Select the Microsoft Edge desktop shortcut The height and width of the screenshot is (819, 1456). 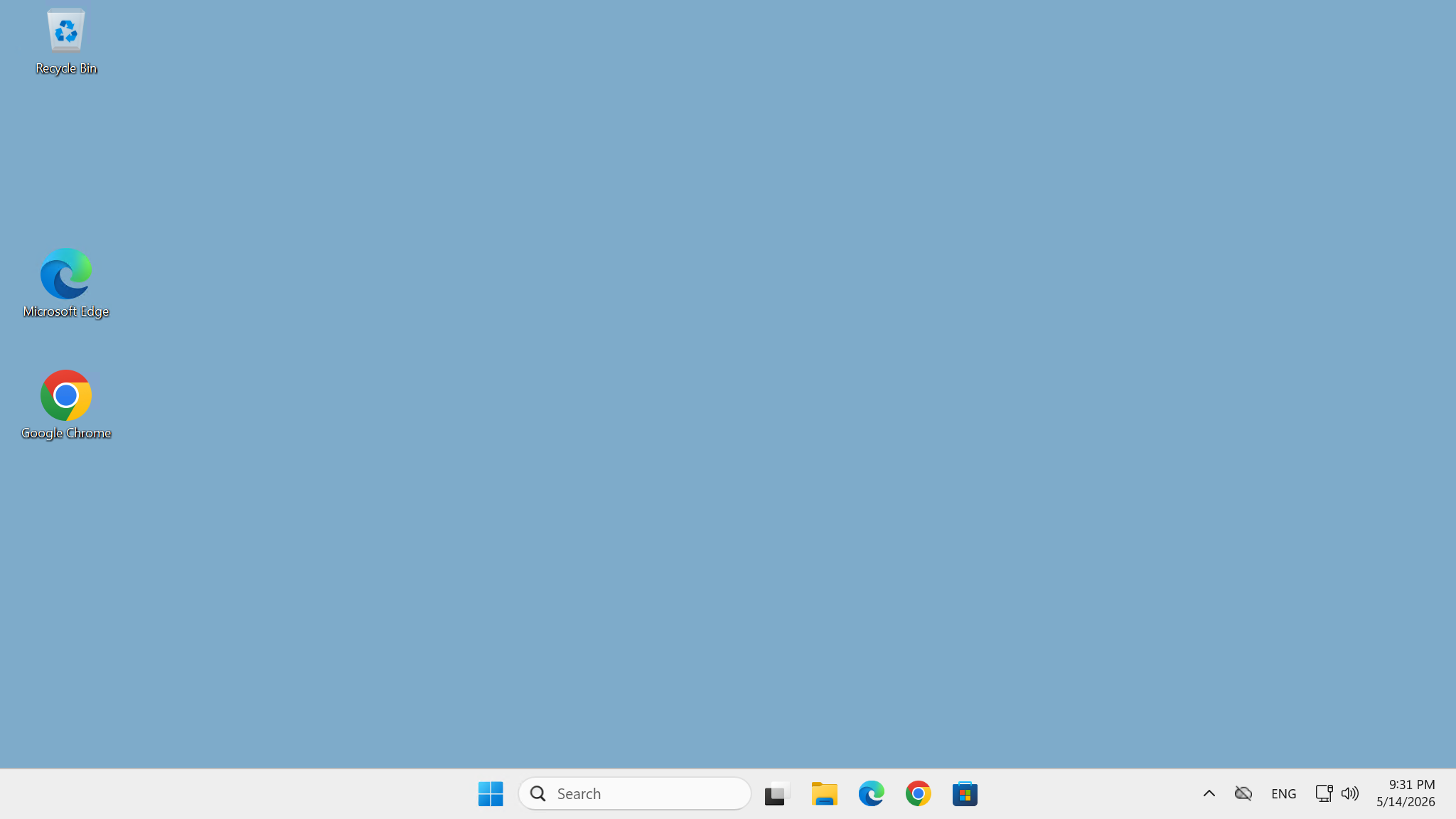(66, 283)
